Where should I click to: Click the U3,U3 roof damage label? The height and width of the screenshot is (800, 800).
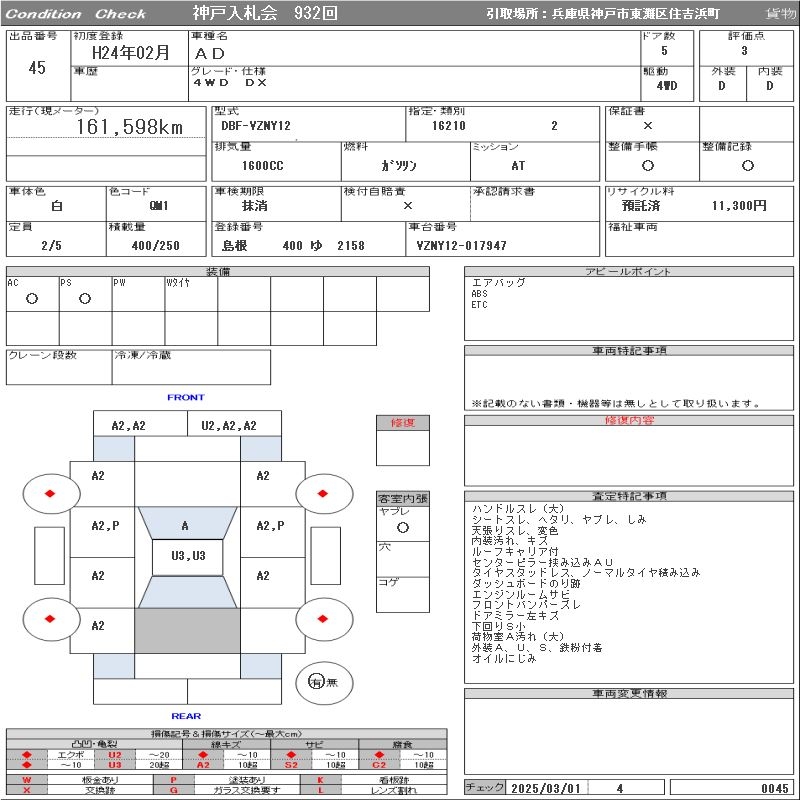188,556
